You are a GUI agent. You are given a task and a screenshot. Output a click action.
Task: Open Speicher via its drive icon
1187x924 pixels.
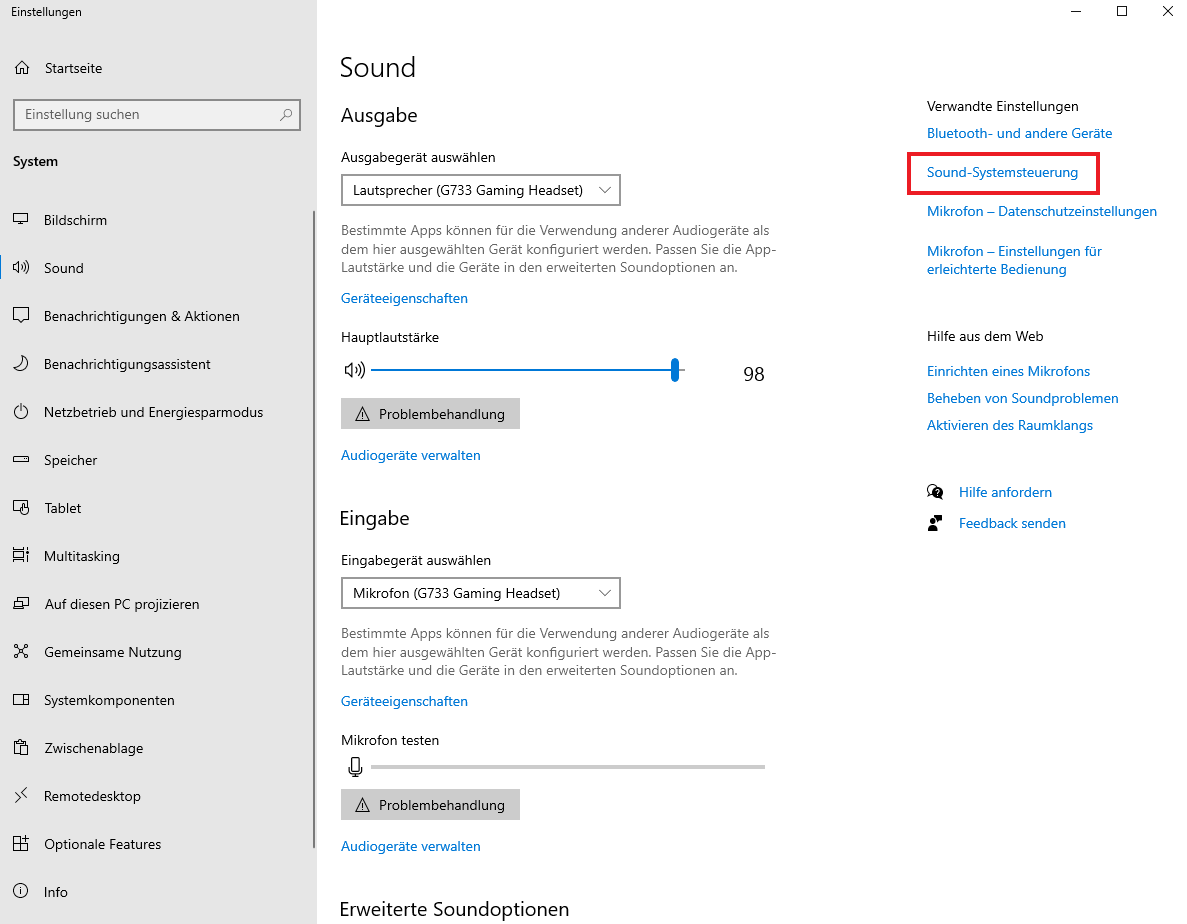21,460
